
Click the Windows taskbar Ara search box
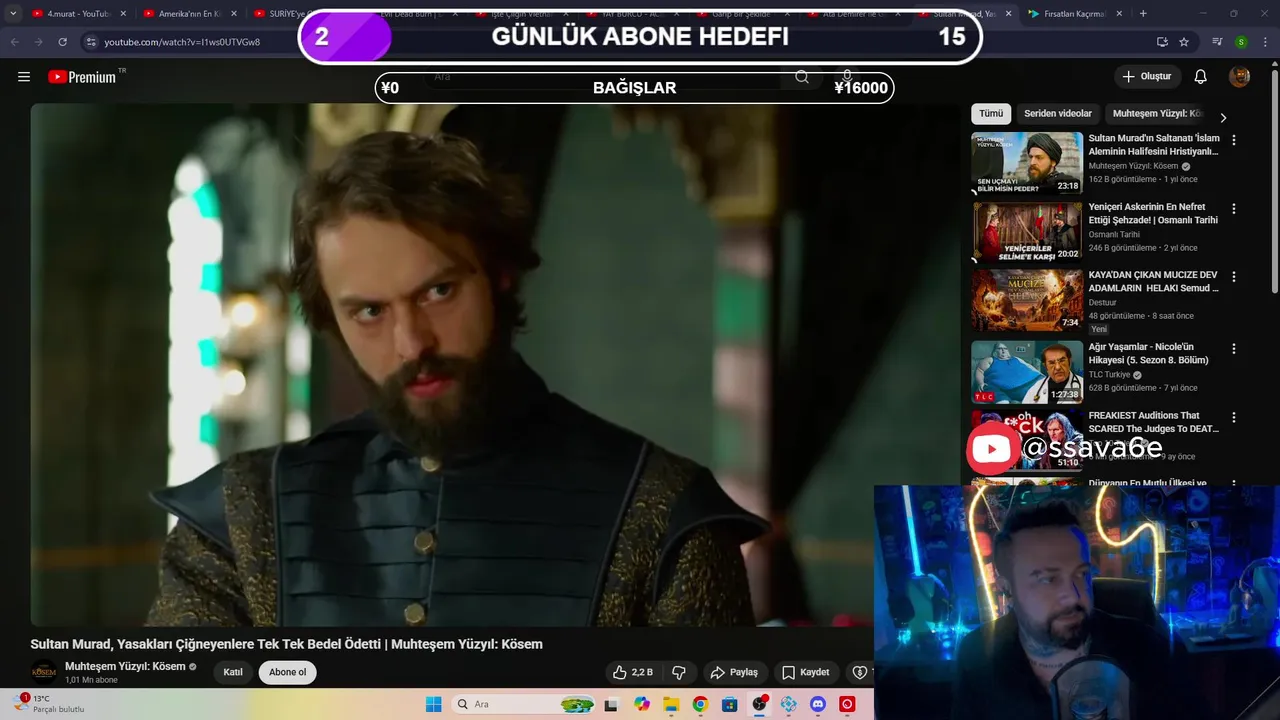521,705
